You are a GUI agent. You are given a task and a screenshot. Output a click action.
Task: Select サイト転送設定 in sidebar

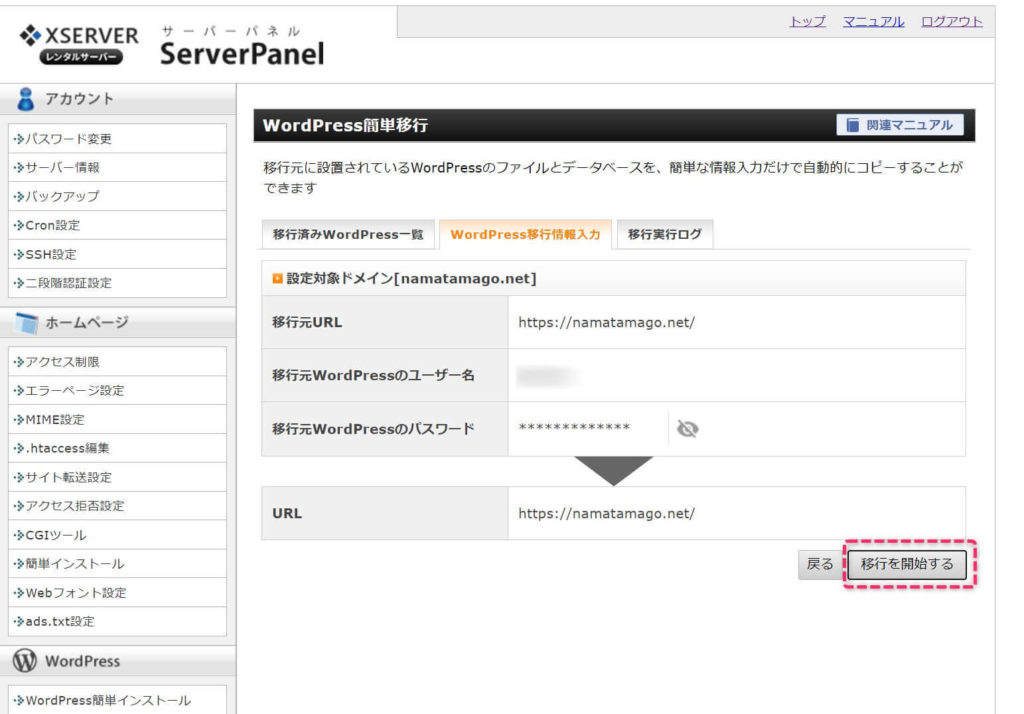click(x=118, y=477)
